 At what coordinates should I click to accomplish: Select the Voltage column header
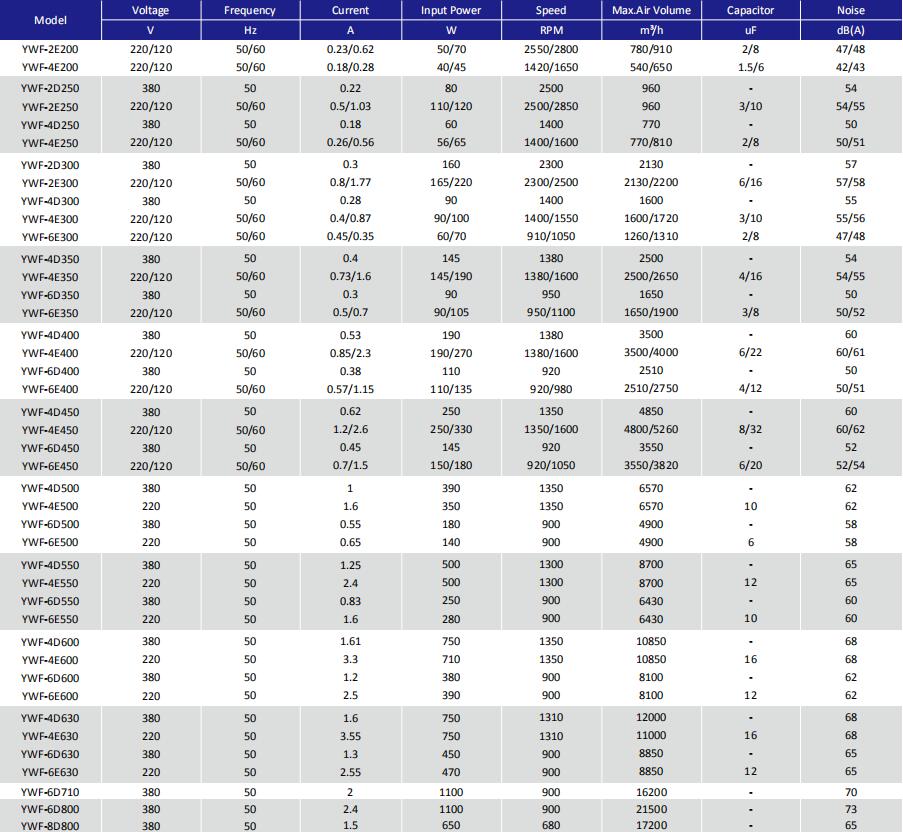click(150, 11)
